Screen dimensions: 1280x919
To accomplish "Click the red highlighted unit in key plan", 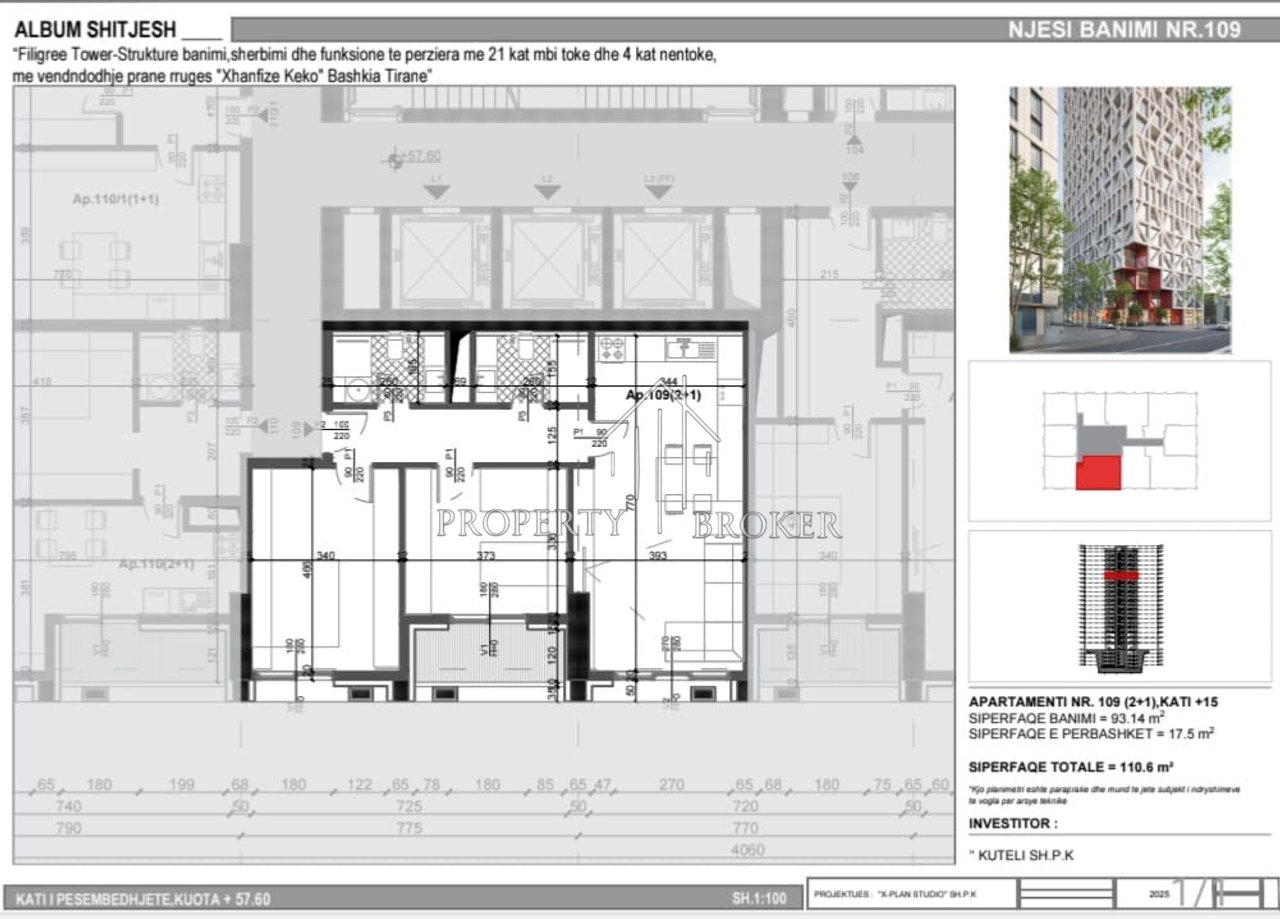I will pyautogui.click(x=1098, y=472).
